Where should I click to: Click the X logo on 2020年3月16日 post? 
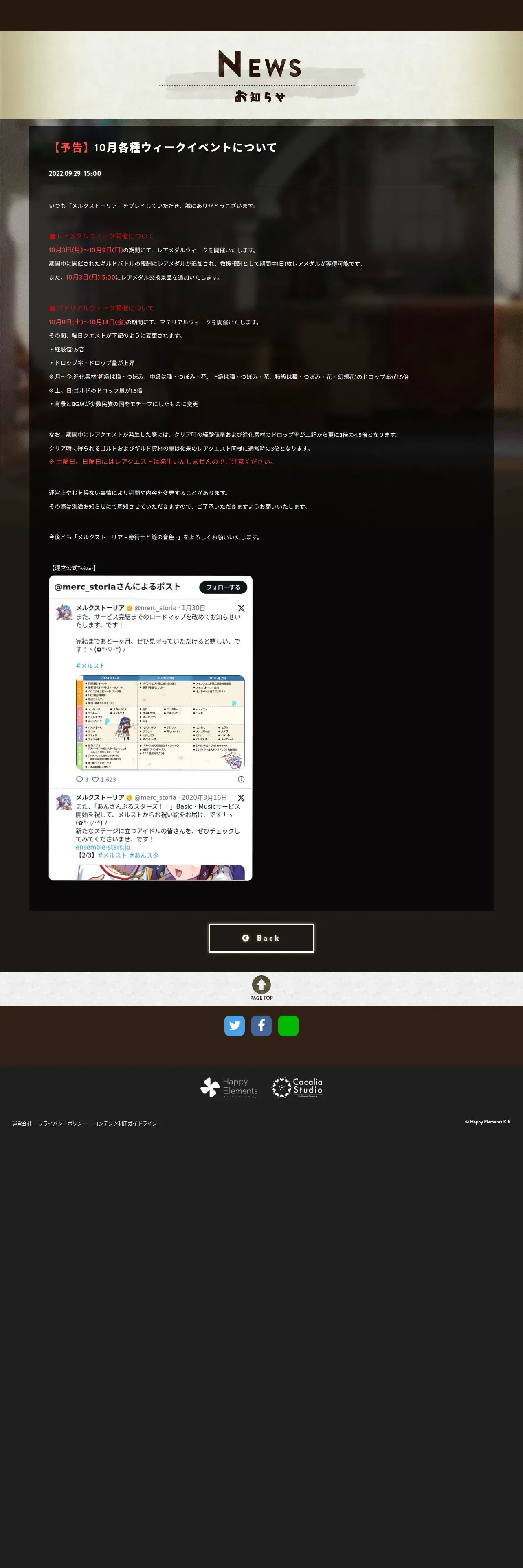[x=241, y=797]
